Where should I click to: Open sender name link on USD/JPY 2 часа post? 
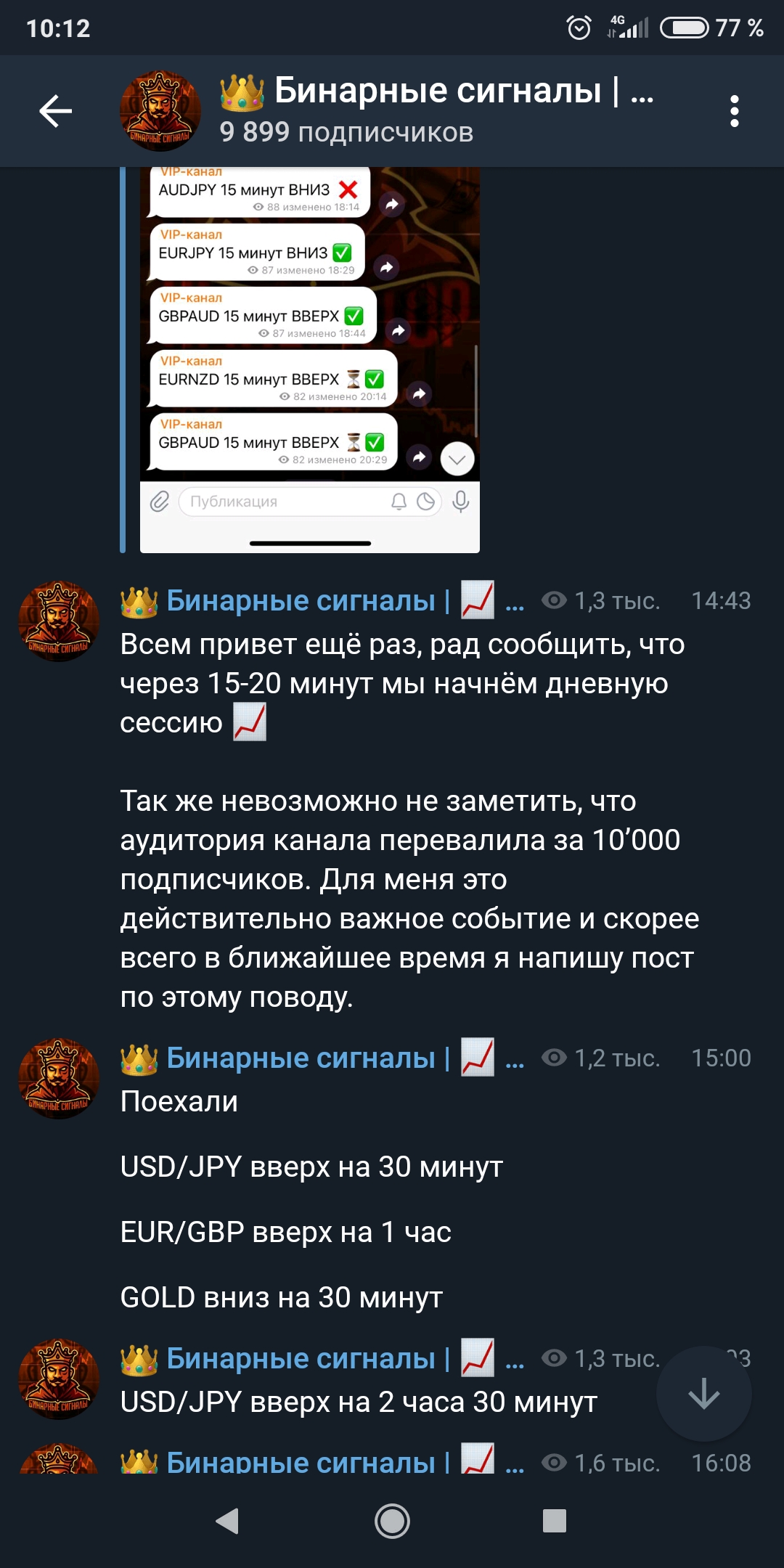click(322, 1358)
